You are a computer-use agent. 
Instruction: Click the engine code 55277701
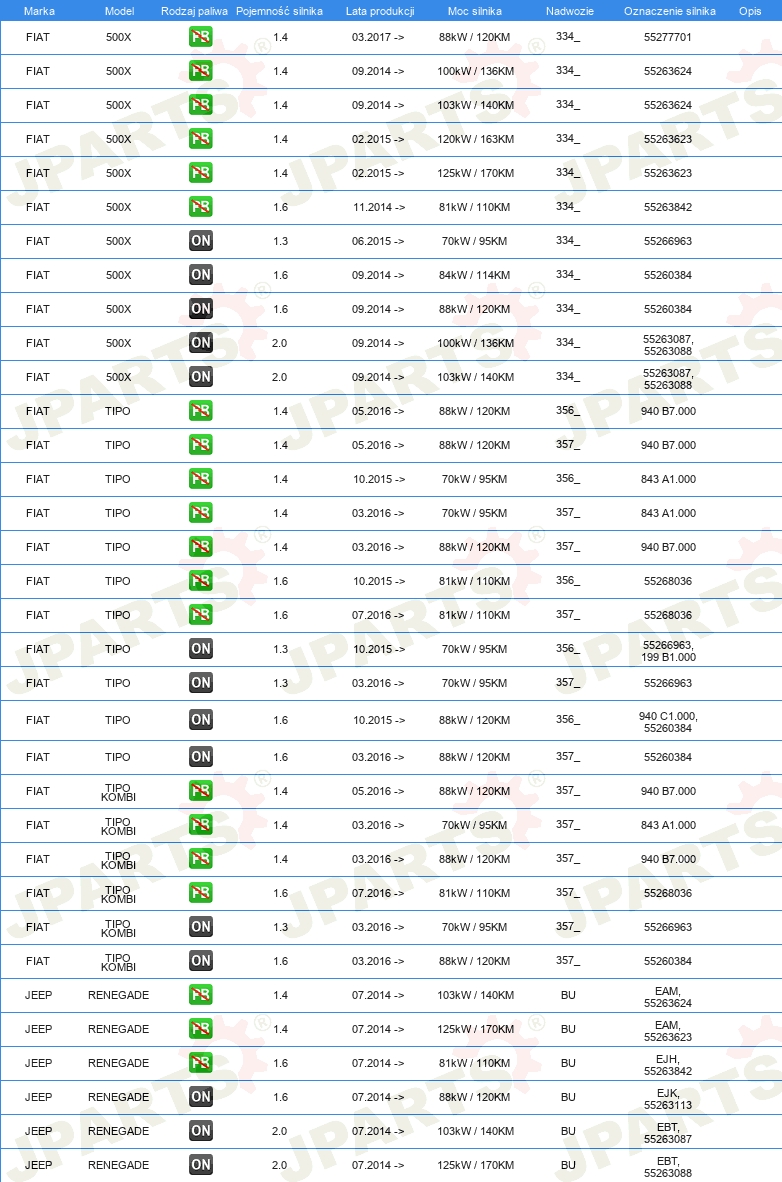(667, 37)
